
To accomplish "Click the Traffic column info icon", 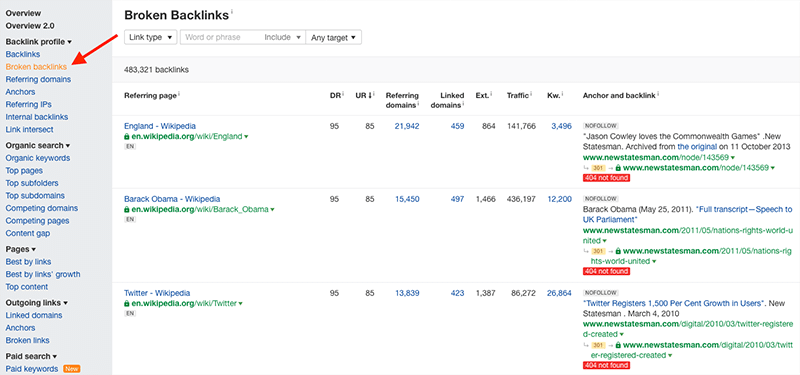I will (531, 94).
